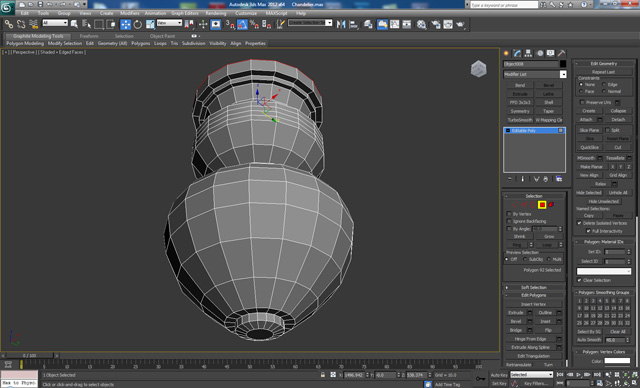Uncheck the Full Interactivity checkbox
This screenshot has height=388, width=640.
(588, 231)
